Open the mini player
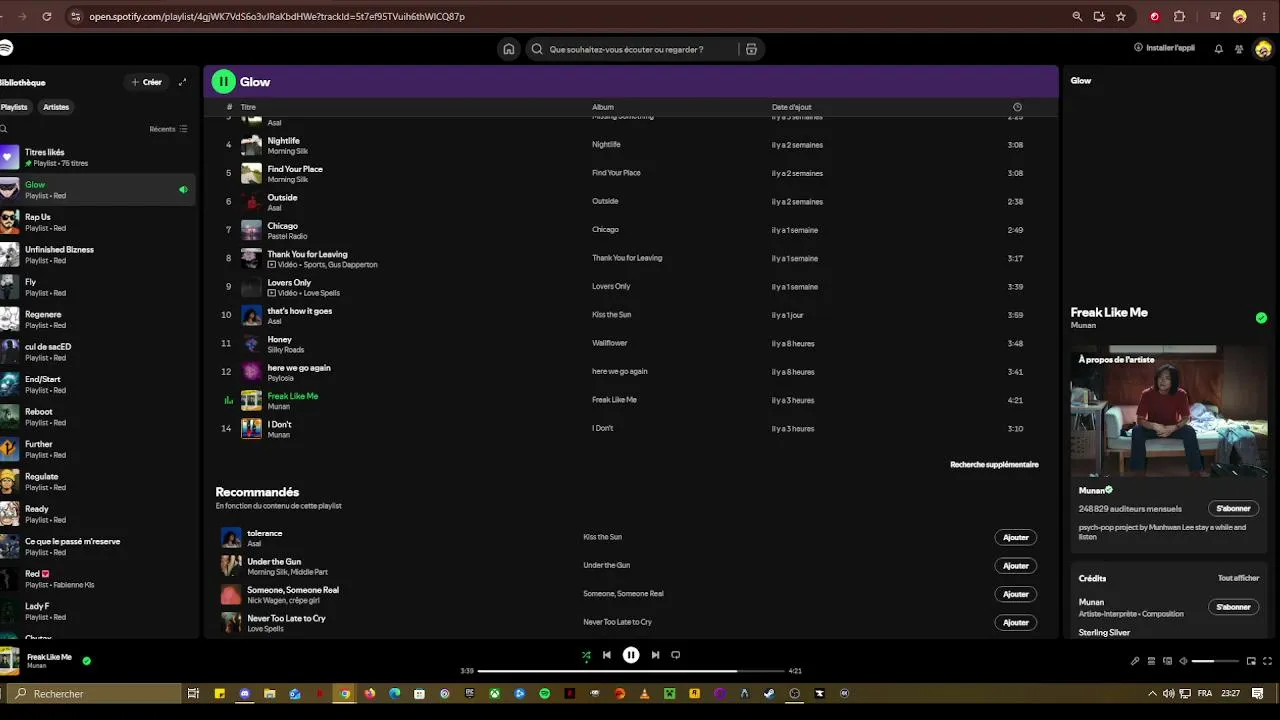 [1251, 661]
